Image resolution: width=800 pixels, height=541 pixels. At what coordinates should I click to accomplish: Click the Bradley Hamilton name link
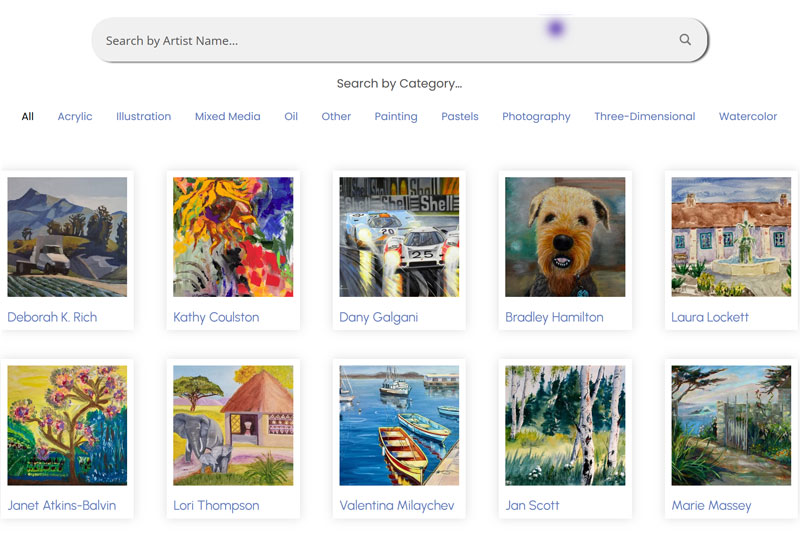pyautogui.click(x=554, y=317)
